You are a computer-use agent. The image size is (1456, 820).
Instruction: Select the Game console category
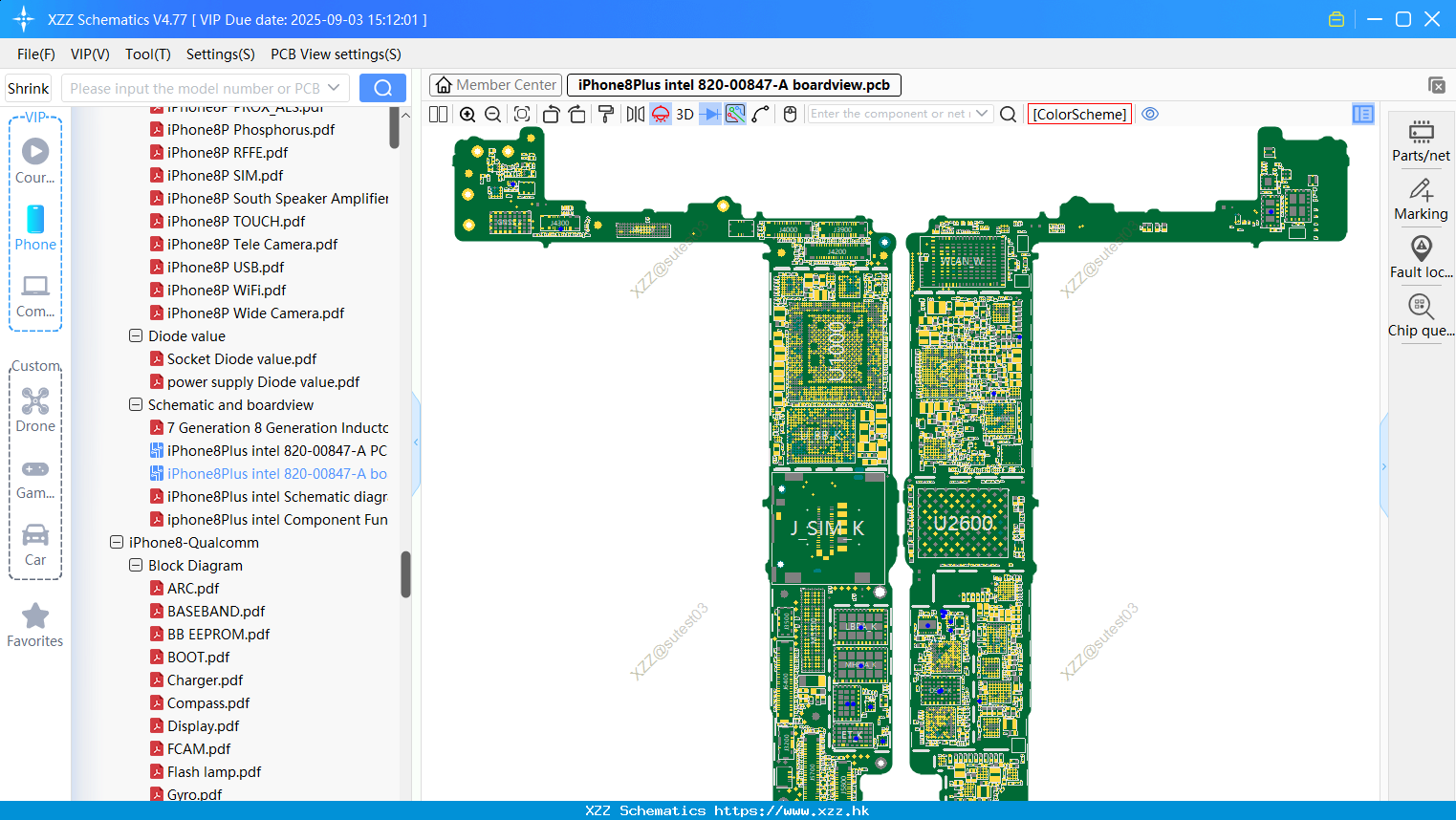(35, 479)
